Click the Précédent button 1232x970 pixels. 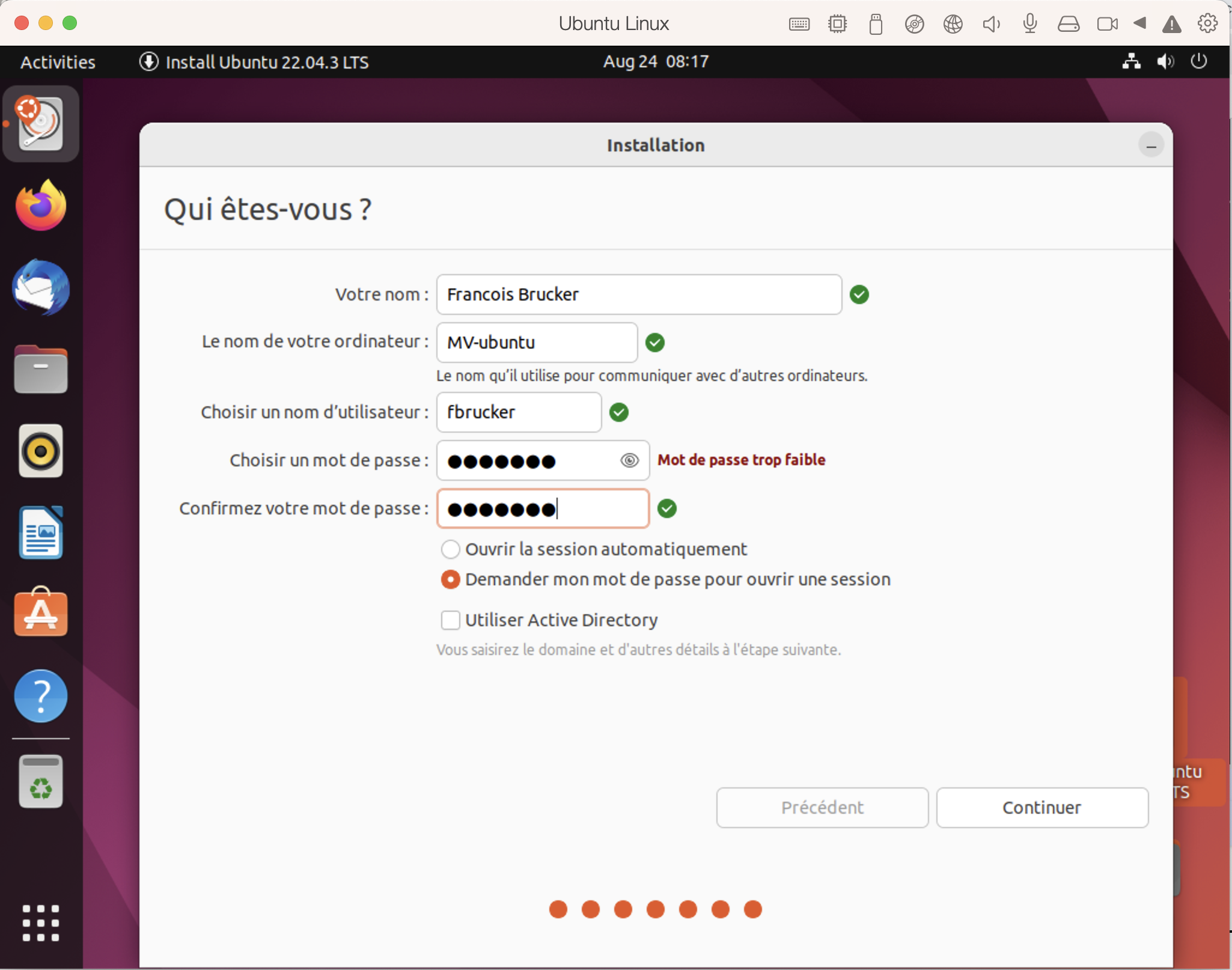click(822, 808)
